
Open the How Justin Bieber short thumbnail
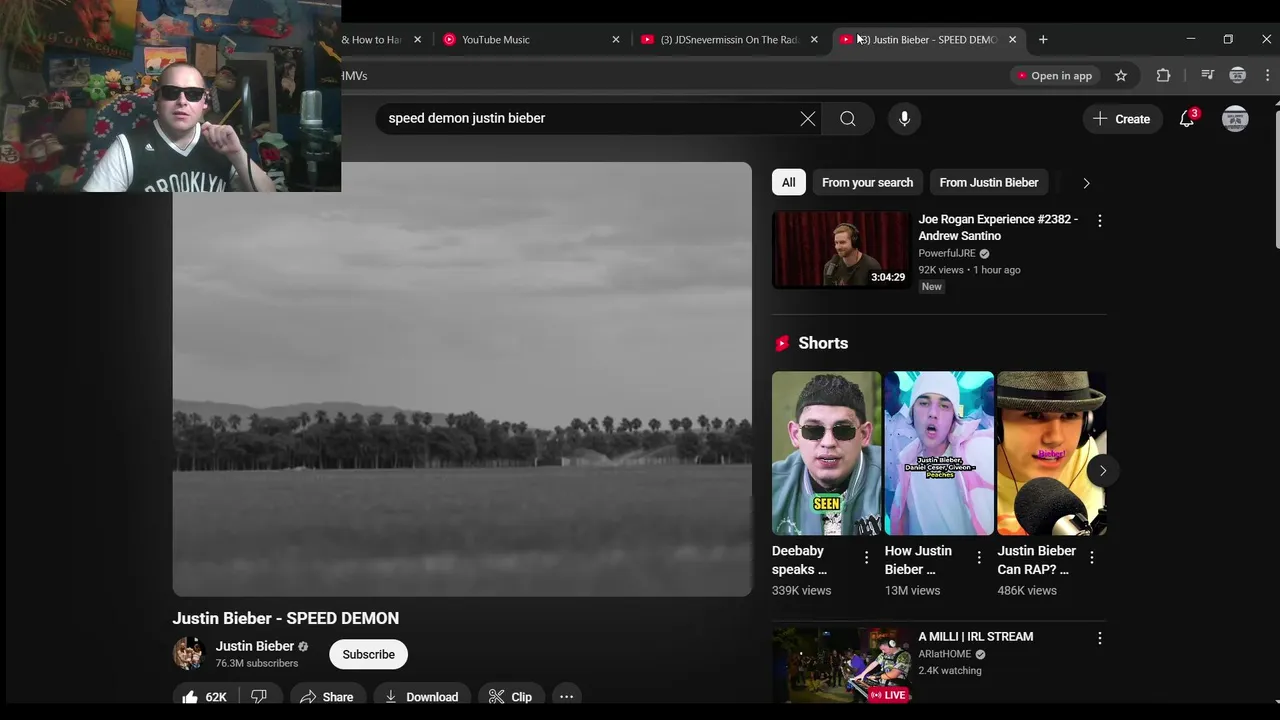939,454
